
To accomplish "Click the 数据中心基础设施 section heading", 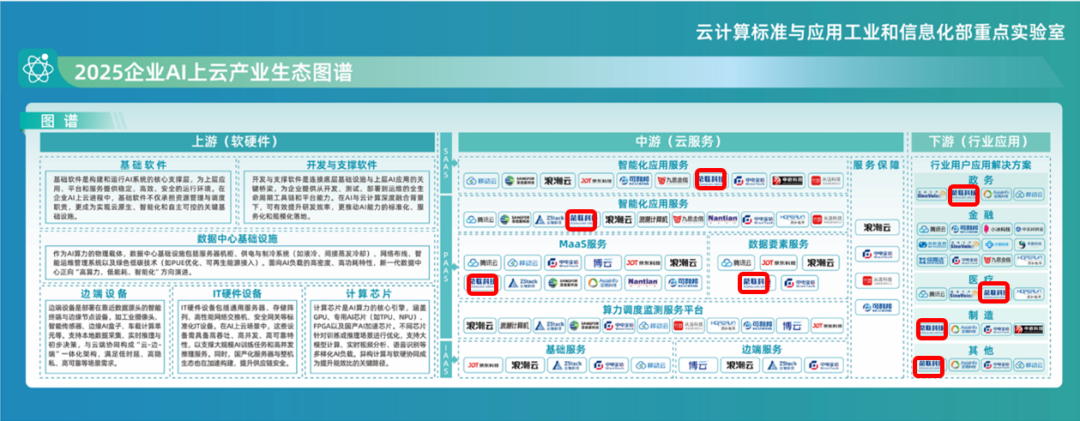I will [x=237, y=238].
